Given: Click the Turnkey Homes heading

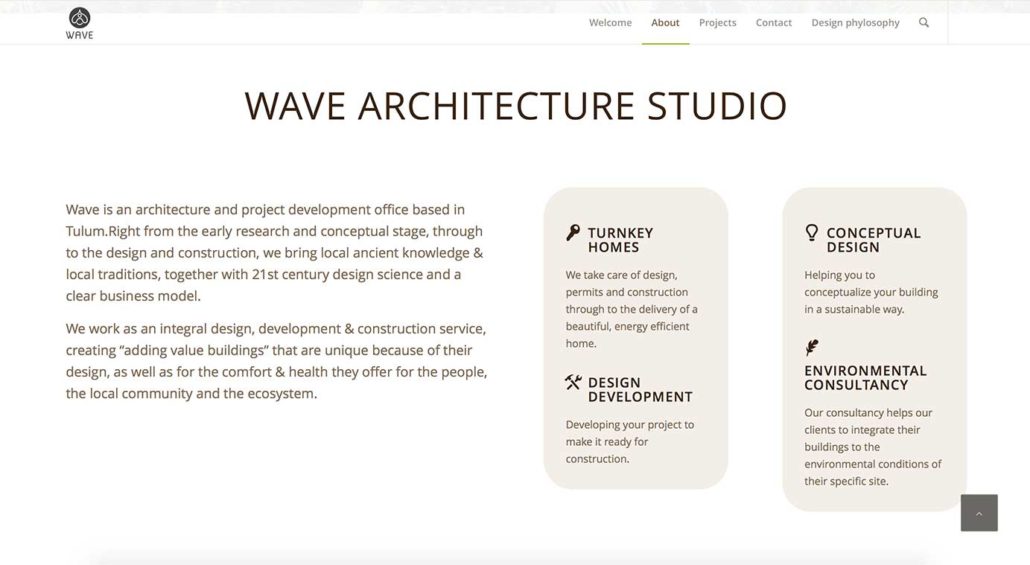Looking at the screenshot, I should coord(620,240).
